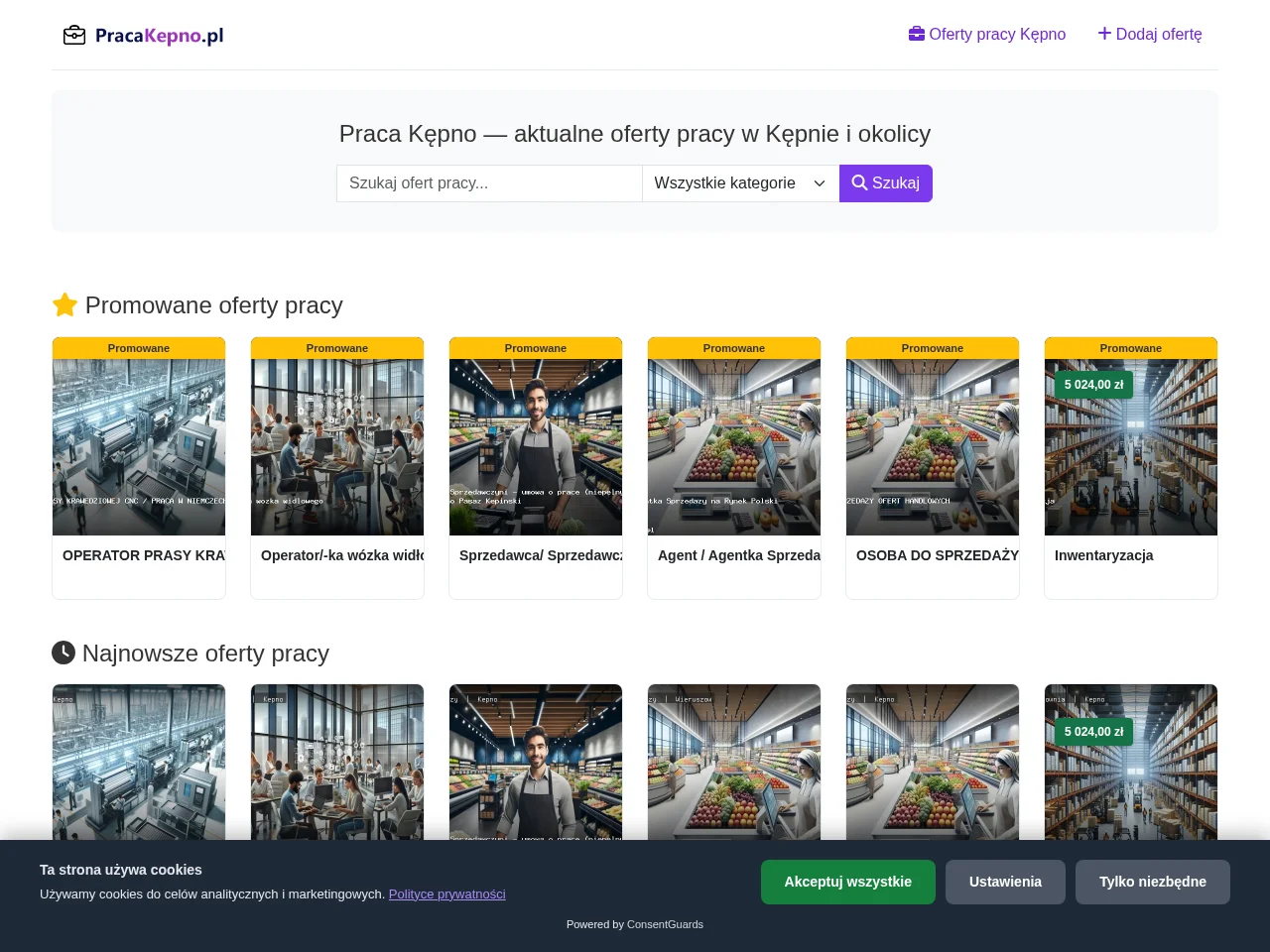Click the 5 024,00 zł badge on Inwentaryzacja promoted card
This screenshot has width=1270, height=952.
1094,385
